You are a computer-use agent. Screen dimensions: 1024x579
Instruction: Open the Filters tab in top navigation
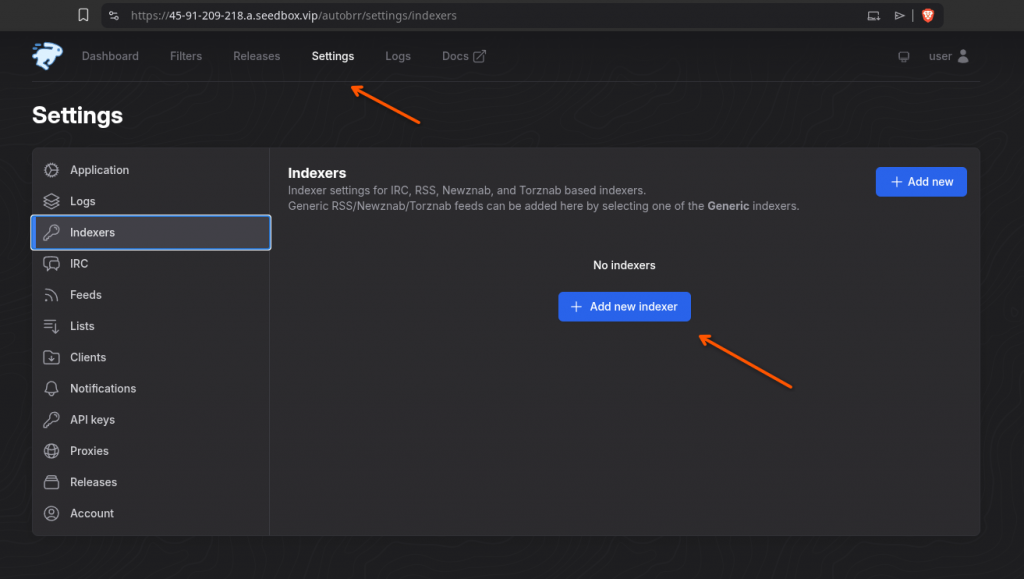pos(185,56)
